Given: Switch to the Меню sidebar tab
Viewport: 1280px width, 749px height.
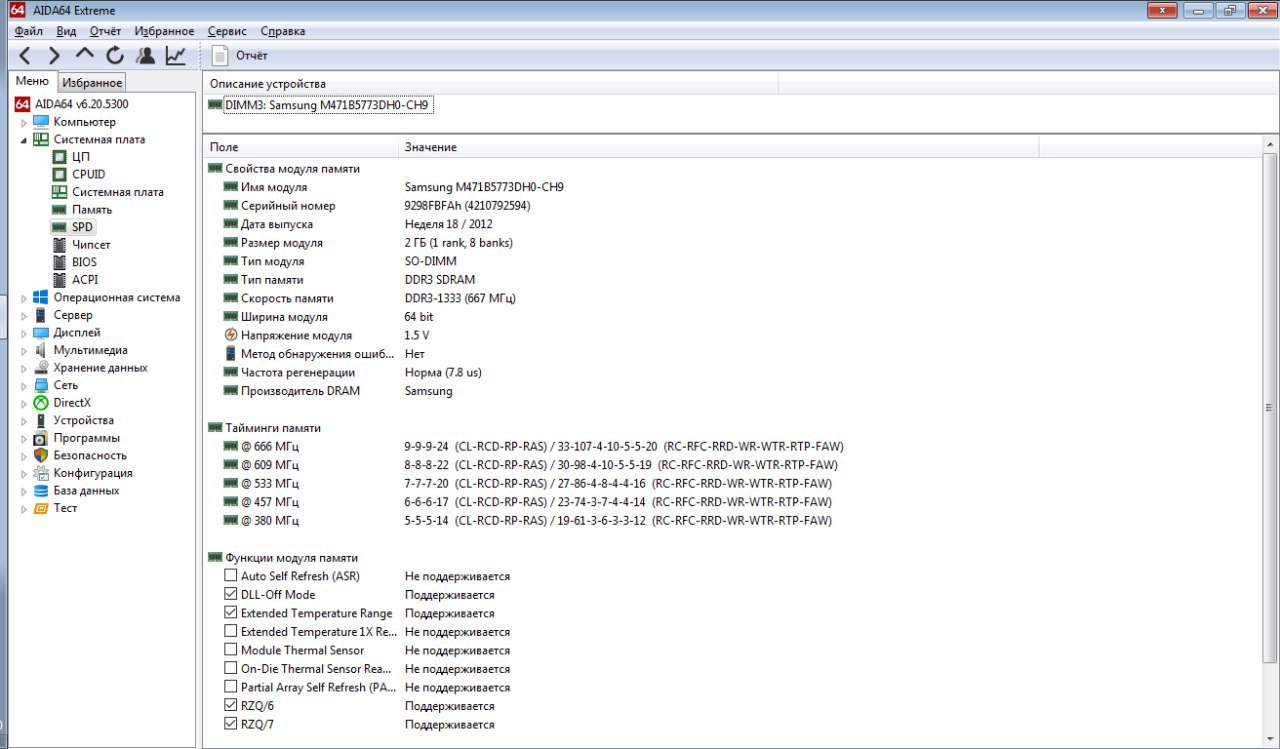Looking at the screenshot, I should coord(32,81).
